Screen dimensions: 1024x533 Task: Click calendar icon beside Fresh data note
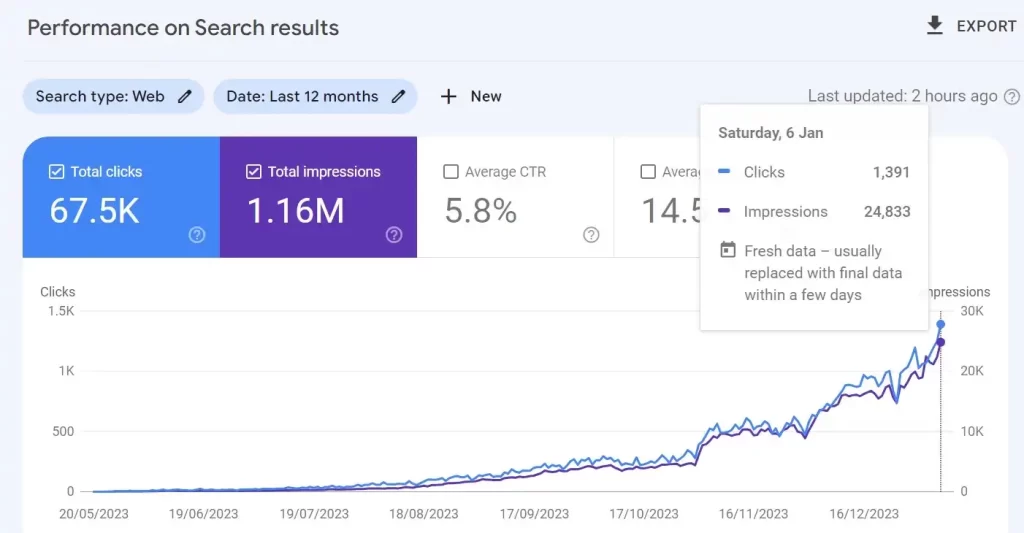(x=728, y=251)
